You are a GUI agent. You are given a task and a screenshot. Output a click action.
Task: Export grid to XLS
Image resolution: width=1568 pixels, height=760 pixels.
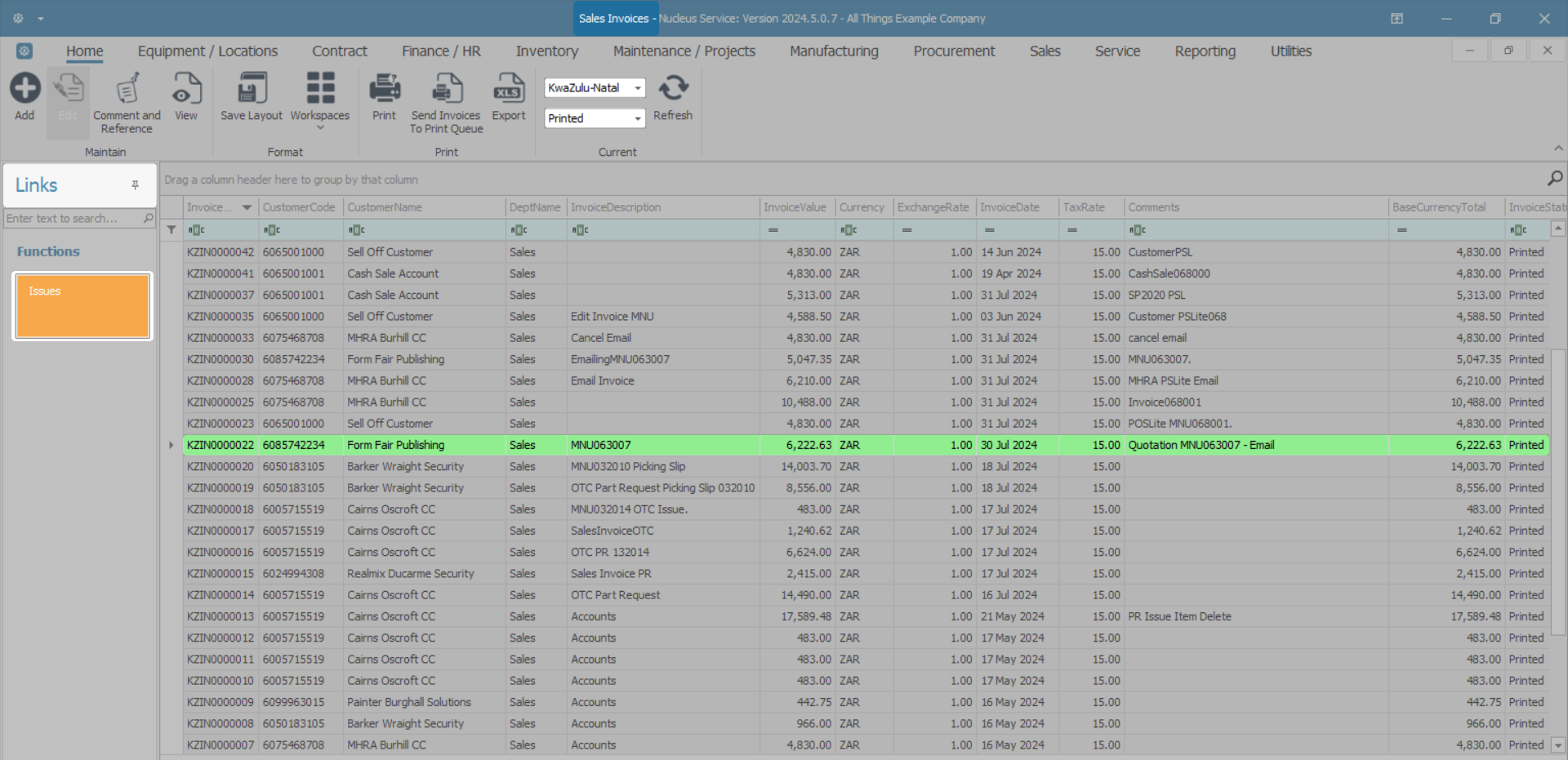point(508,88)
